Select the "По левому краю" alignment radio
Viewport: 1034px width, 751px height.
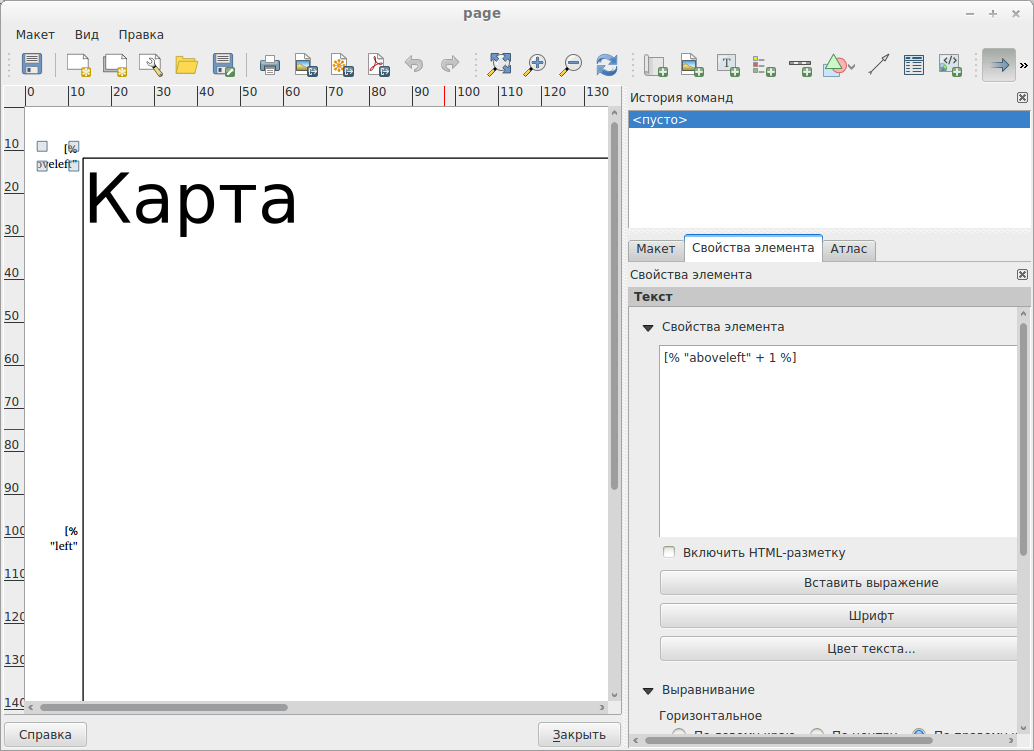pyautogui.click(x=680, y=731)
